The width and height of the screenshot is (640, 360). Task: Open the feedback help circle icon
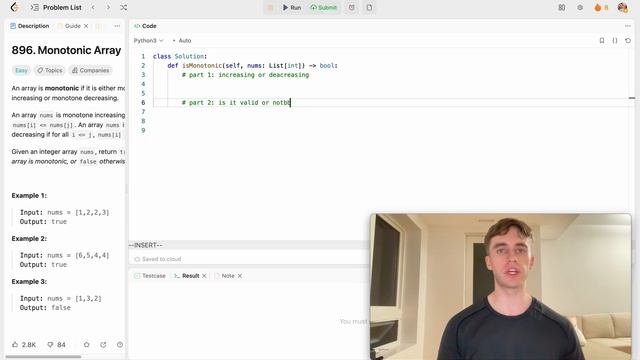tap(120, 344)
